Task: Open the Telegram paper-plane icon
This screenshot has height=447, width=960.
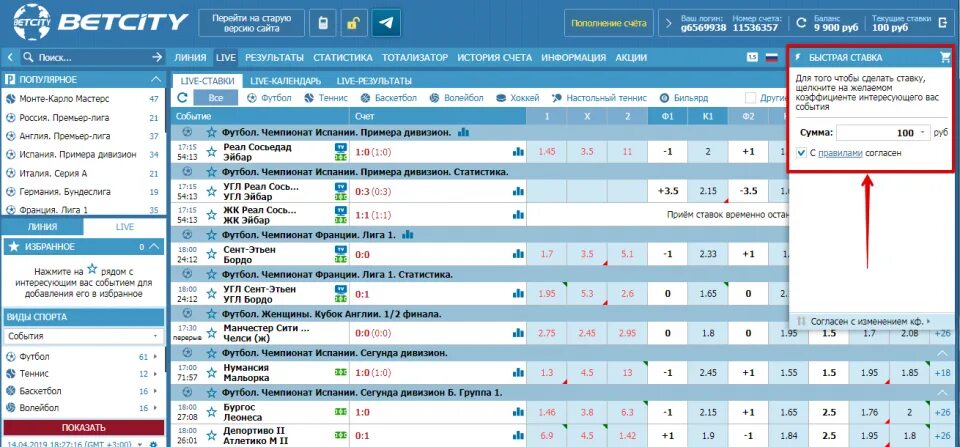Action: [386, 23]
